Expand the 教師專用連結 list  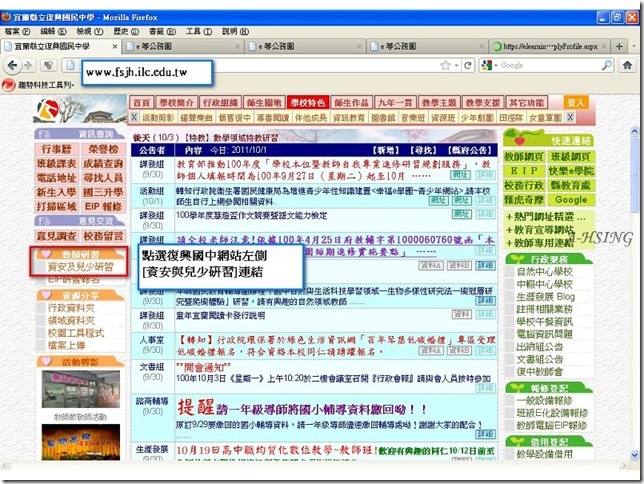point(540,242)
